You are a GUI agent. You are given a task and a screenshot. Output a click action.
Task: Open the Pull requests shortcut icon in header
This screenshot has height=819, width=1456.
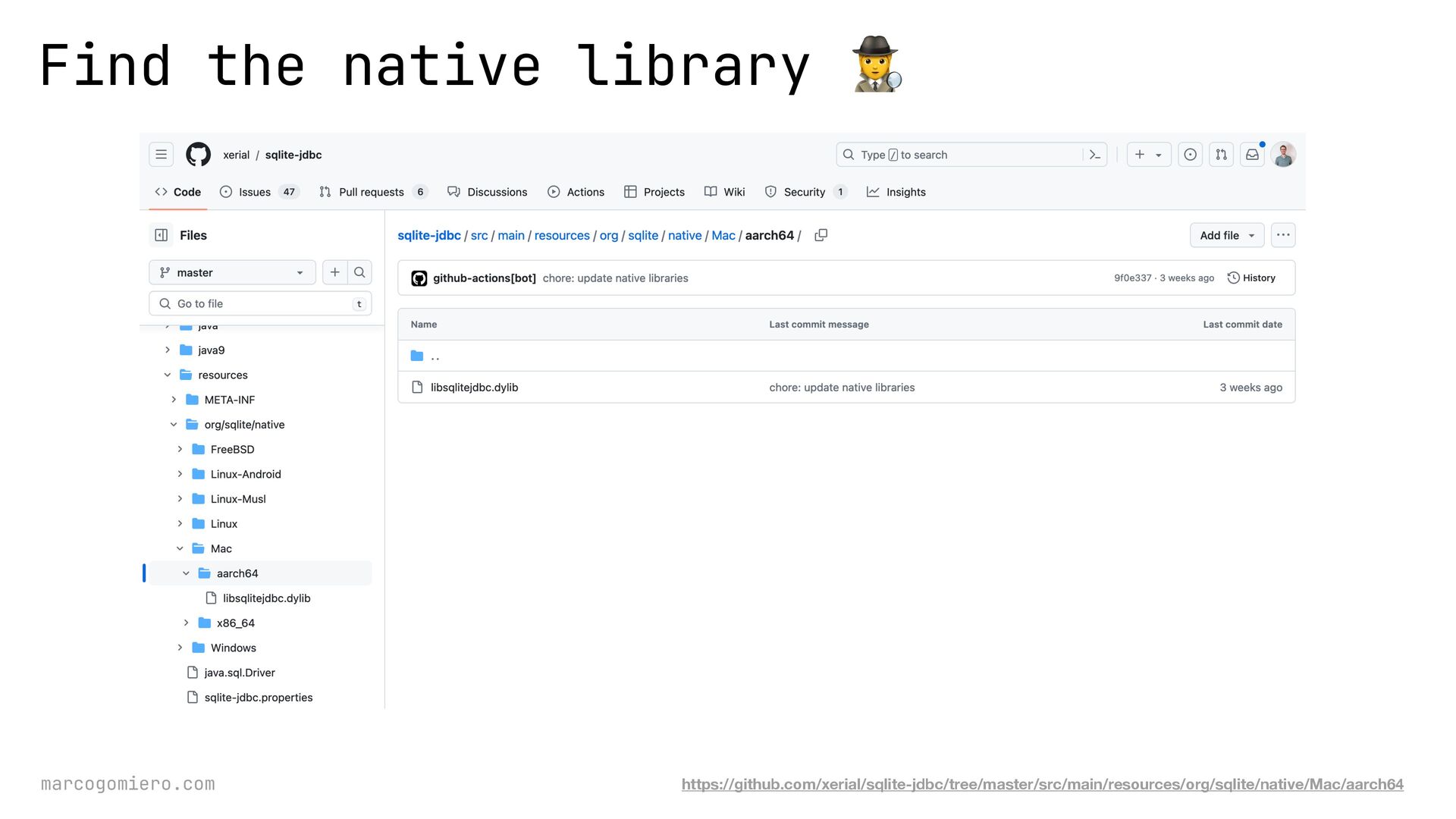coord(1221,155)
